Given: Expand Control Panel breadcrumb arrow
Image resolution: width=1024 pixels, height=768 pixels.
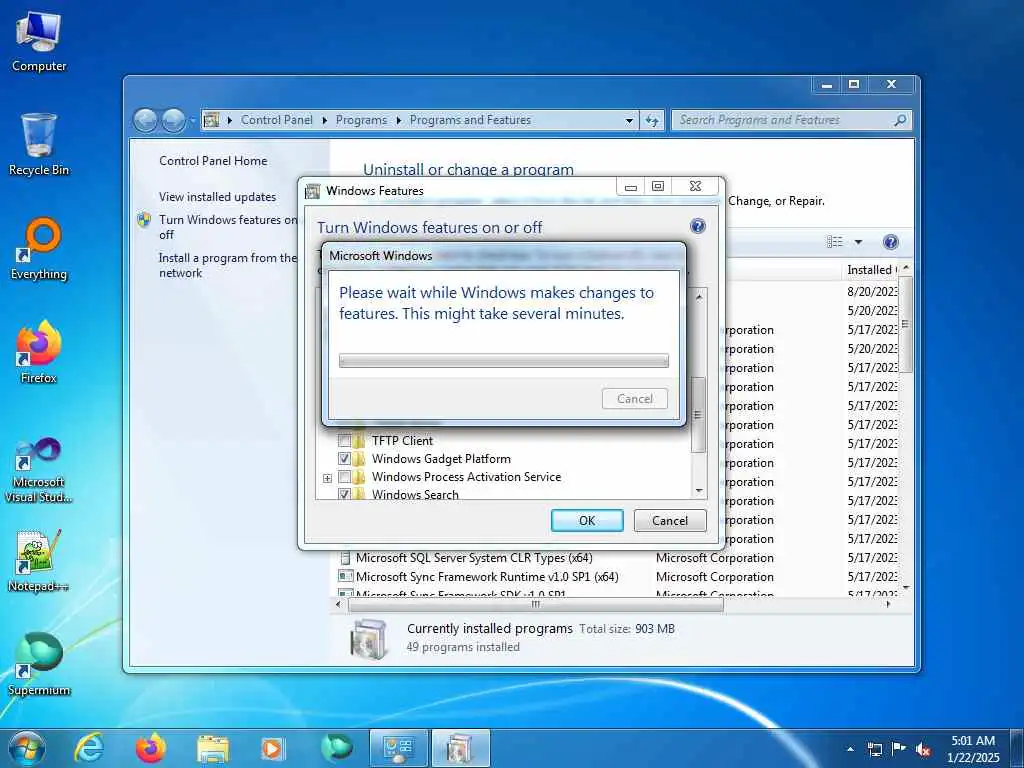Looking at the screenshot, I should (325, 120).
